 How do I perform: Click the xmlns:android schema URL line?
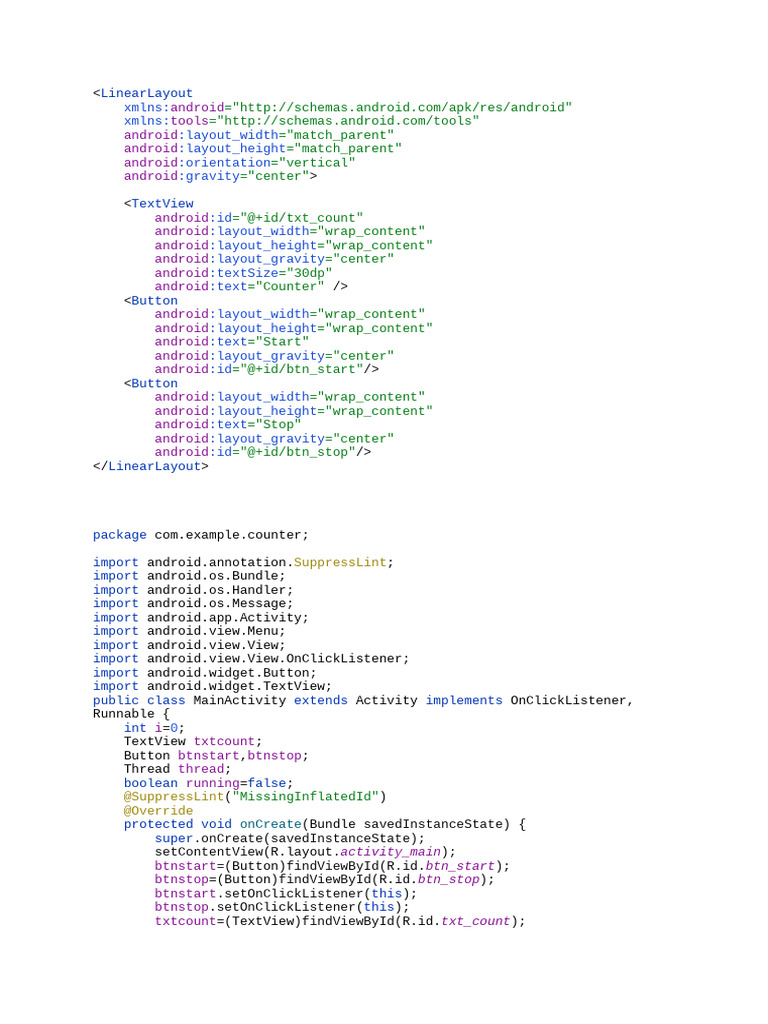click(x=348, y=107)
